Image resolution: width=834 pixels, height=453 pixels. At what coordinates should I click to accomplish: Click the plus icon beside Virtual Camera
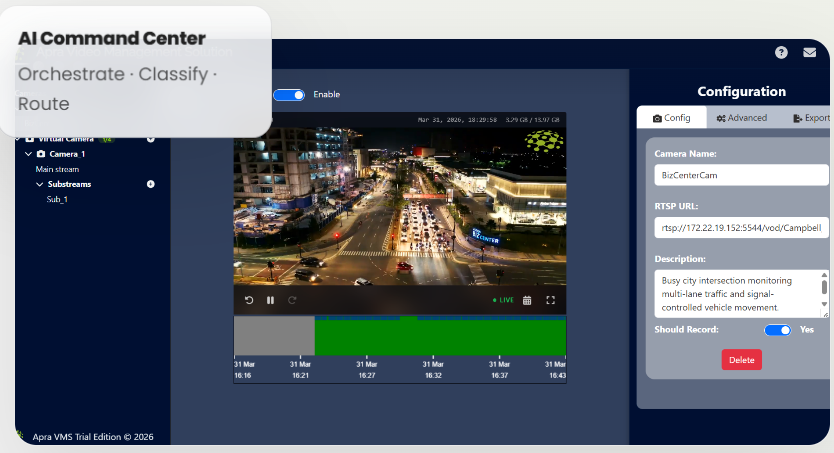point(151,139)
